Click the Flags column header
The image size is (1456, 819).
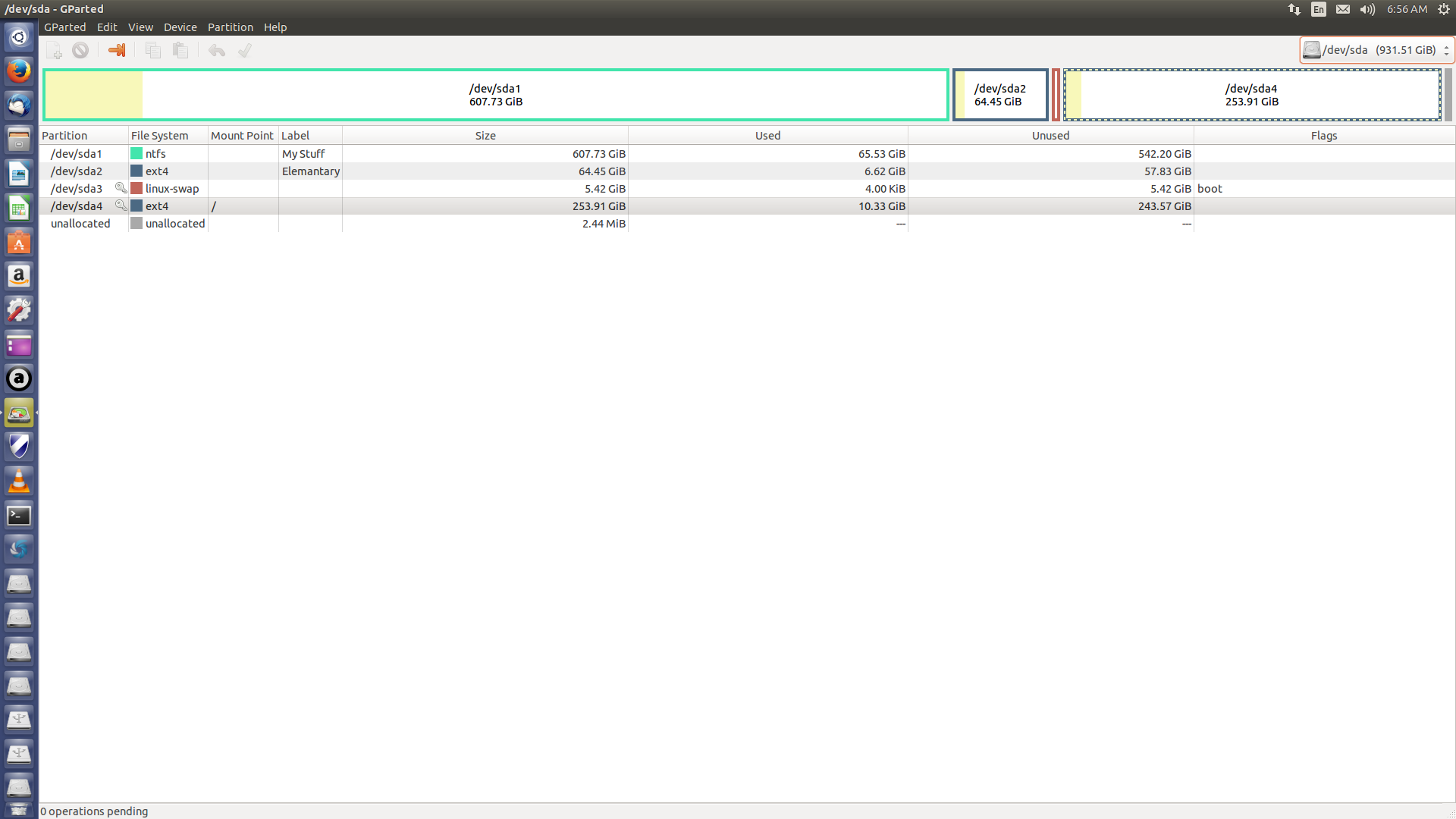(x=1324, y=136)
